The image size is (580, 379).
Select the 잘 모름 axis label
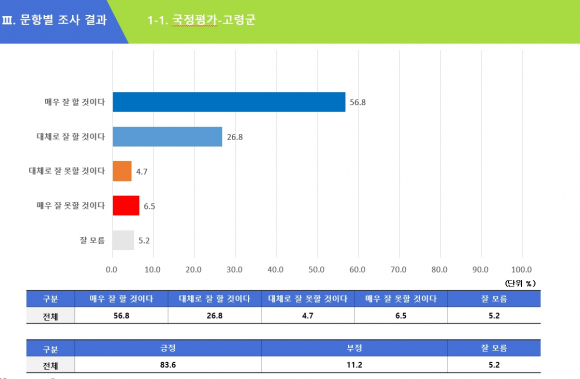click(92, 240)
